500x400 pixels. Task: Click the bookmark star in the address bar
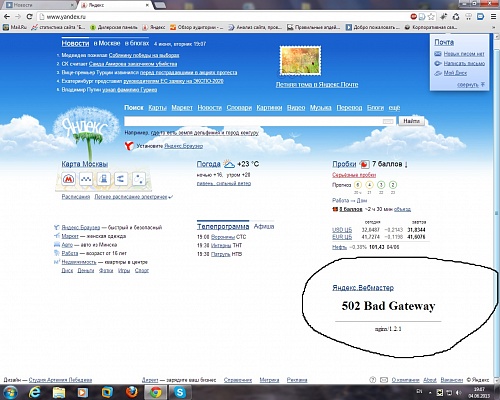[x=431, y=16]
